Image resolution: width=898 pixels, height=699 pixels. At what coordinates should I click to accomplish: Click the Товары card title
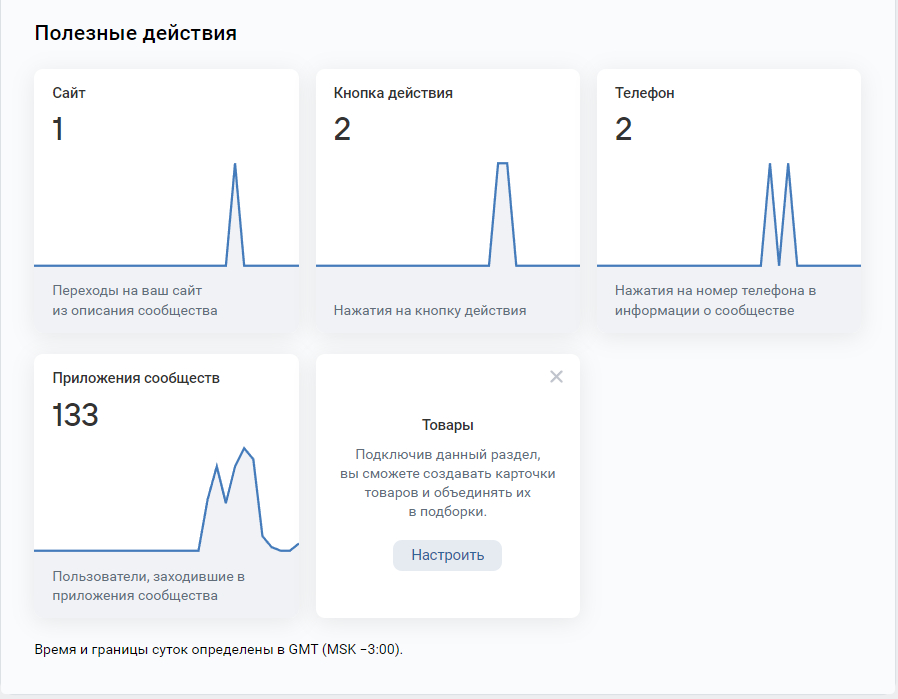pos(447,425)
